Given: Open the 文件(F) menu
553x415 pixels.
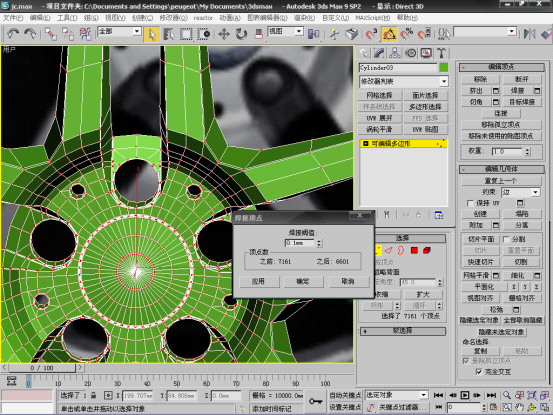Looking at the screenshot, I should click(x=13, y=18).
